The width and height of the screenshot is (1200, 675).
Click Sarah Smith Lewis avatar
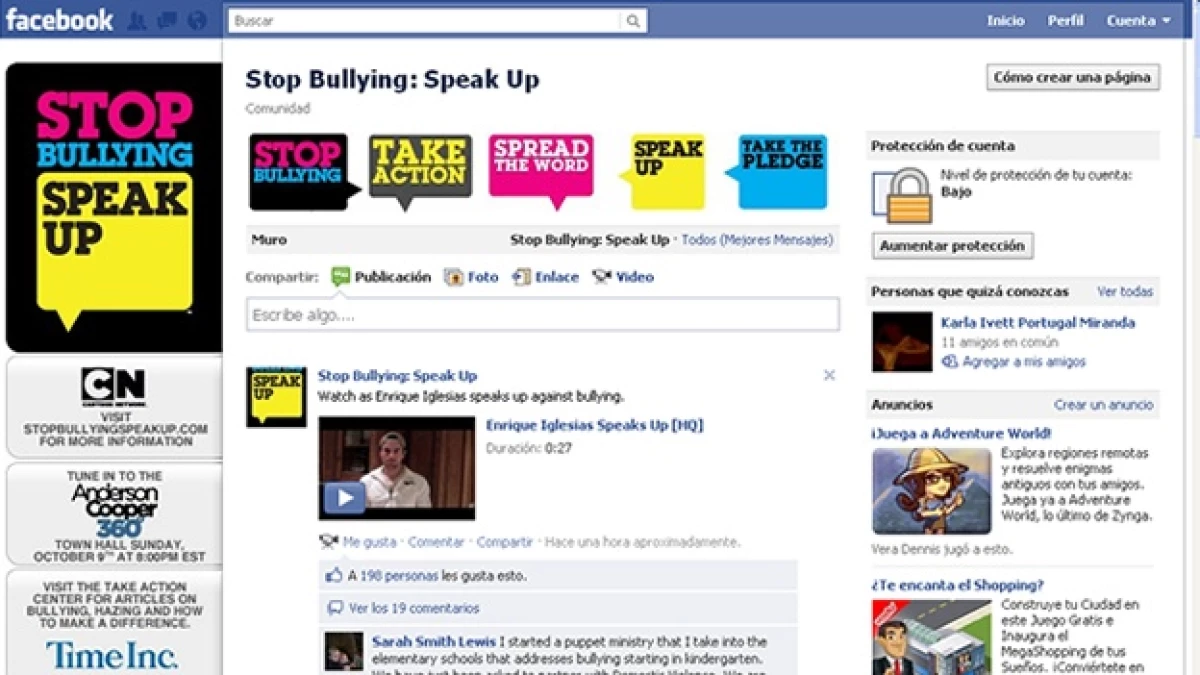click(343, 652)
